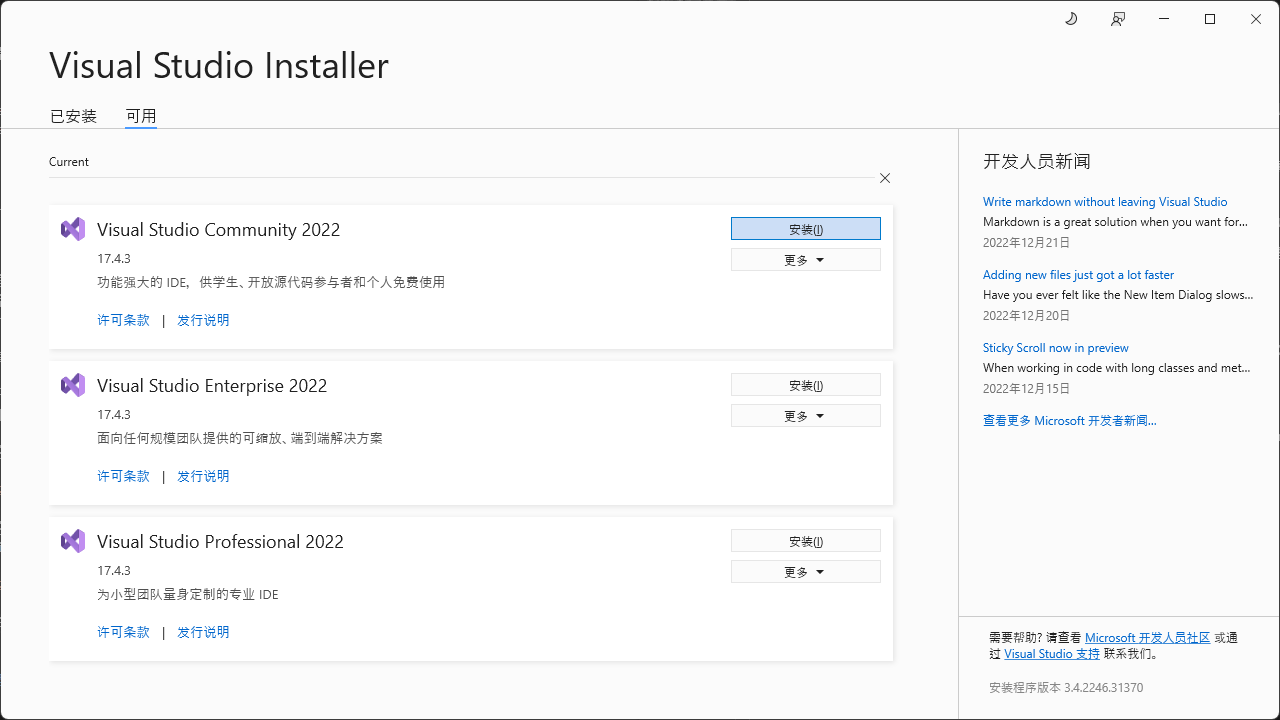Click Enterprise description 面向任何规模团队 text

[240, 438]
